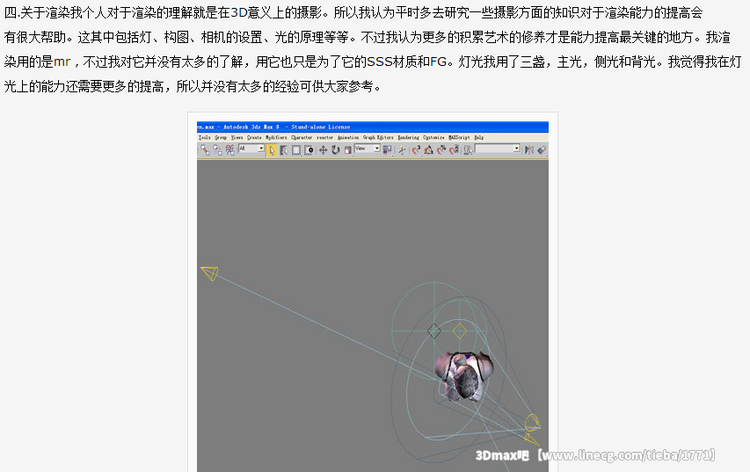The height and width of the screenshot is (472, 750).
Task: Click the Select and Link tool
Action: pos(204,149)
